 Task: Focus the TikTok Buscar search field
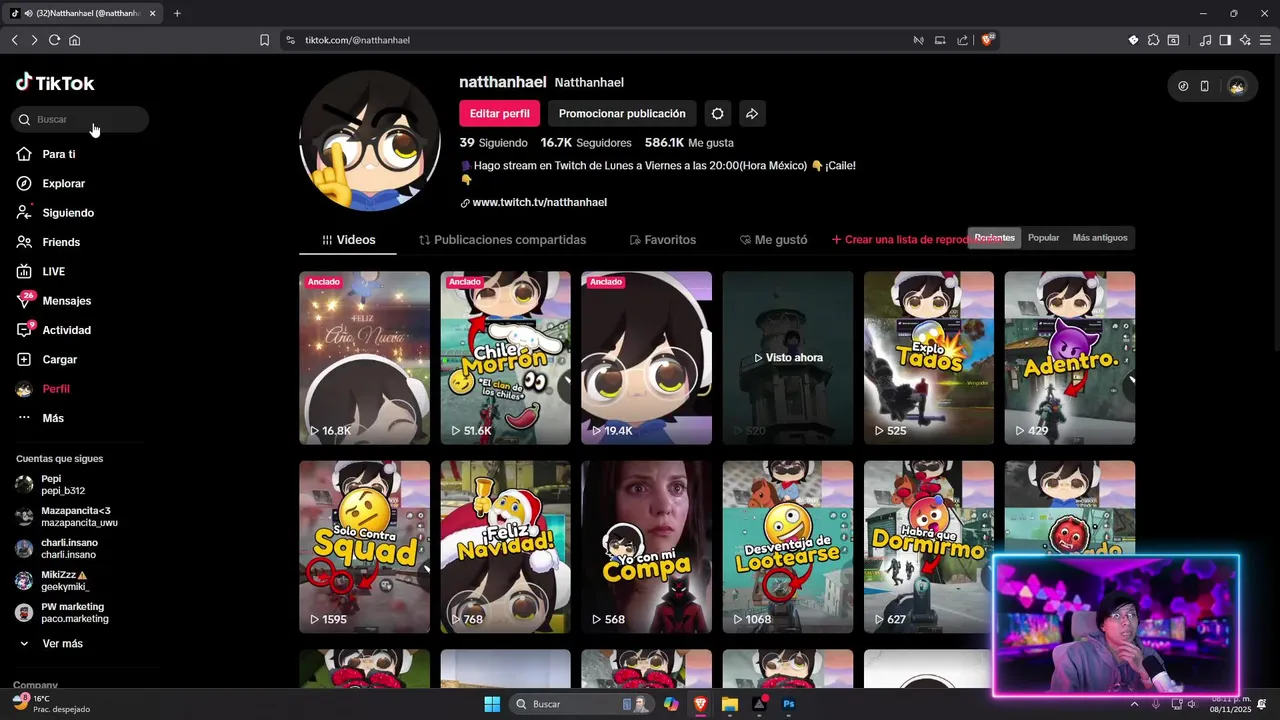[80, 119]
